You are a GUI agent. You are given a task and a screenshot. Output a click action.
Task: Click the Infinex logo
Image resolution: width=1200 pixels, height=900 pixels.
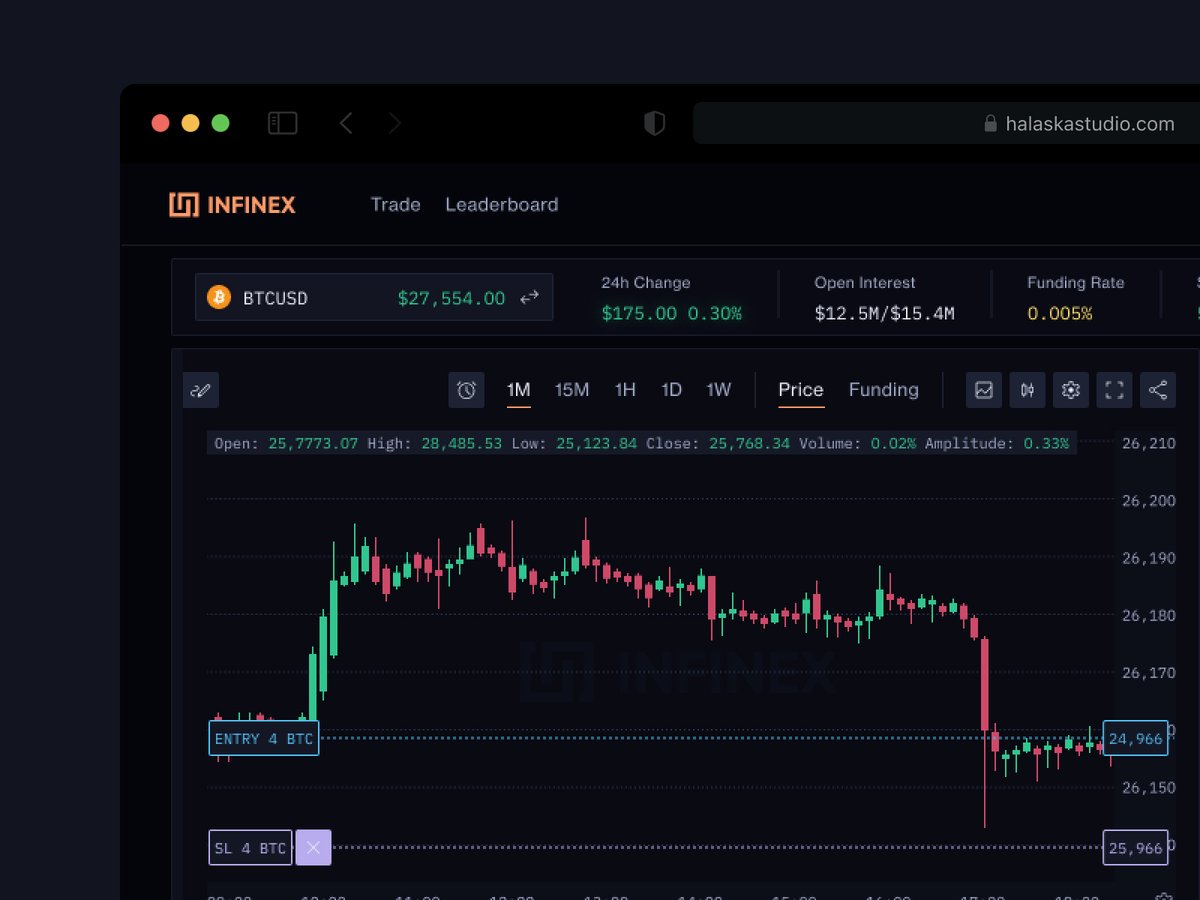[x=232, y=205]
